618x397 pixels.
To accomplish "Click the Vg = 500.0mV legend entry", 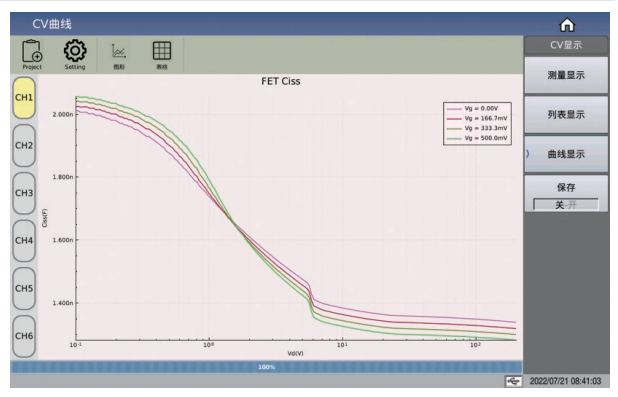I will [477, 138].
